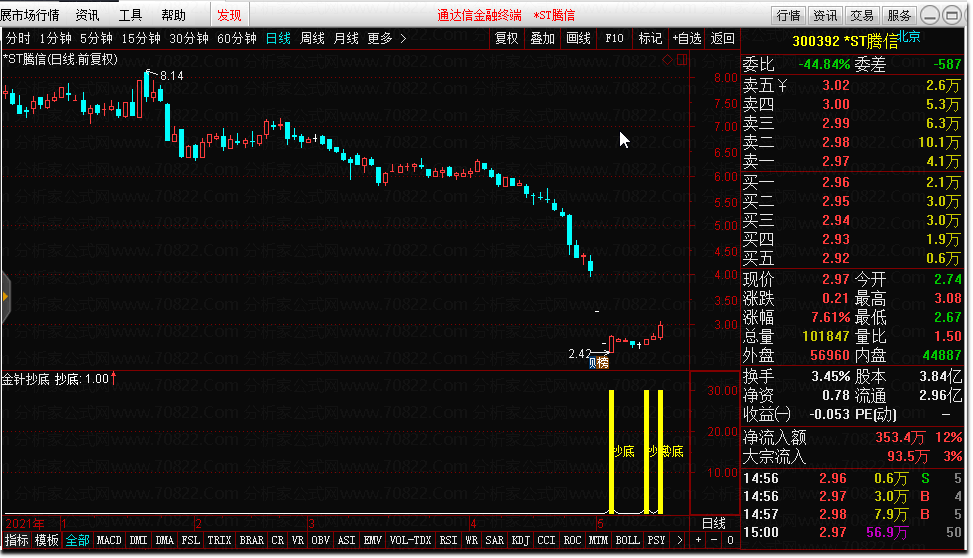Click the 复权 toolbar button

[506, 38]
